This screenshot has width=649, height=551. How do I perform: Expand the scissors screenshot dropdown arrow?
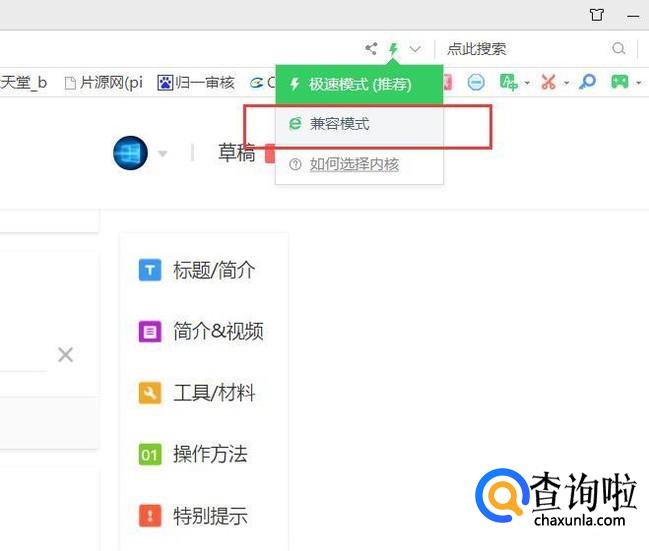click(x=566, y=83)
